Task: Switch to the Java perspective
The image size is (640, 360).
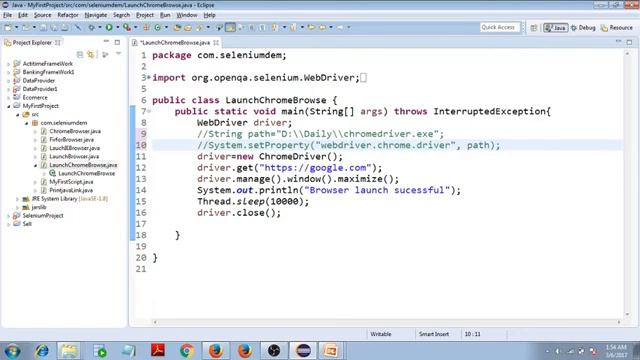Action: (x=556, y=28)
